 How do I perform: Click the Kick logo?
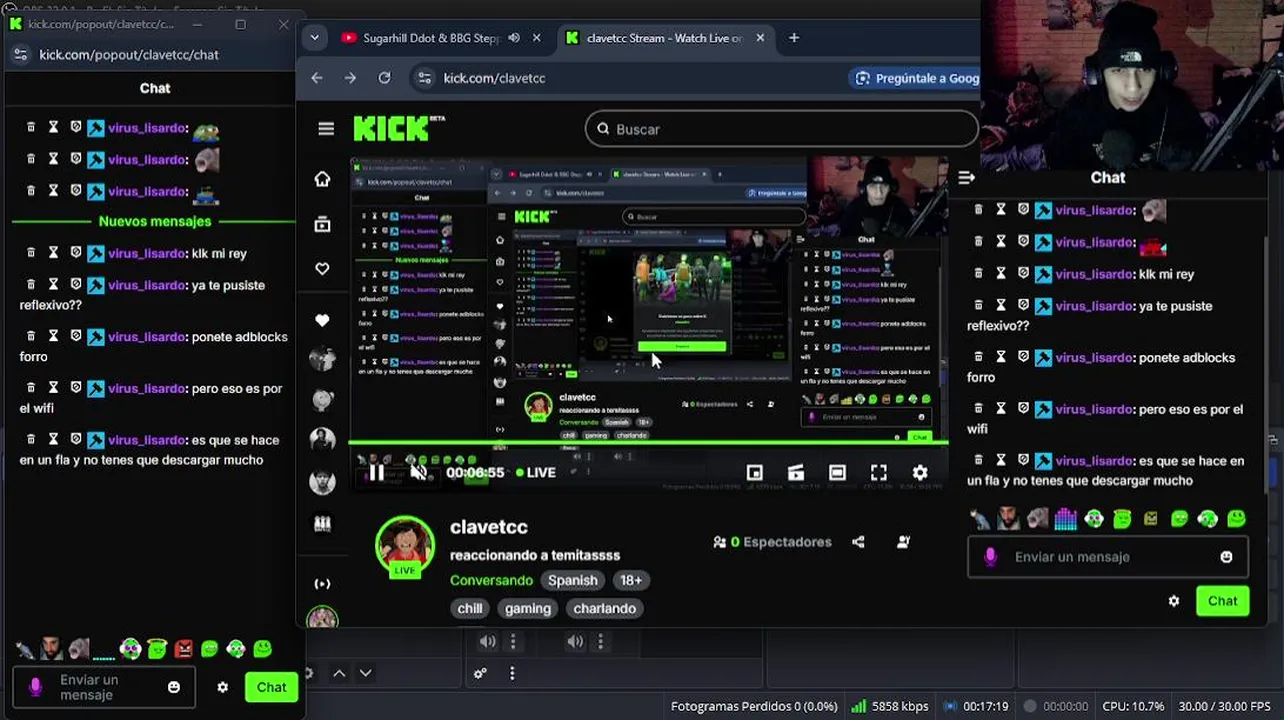(x=399, y=128)
